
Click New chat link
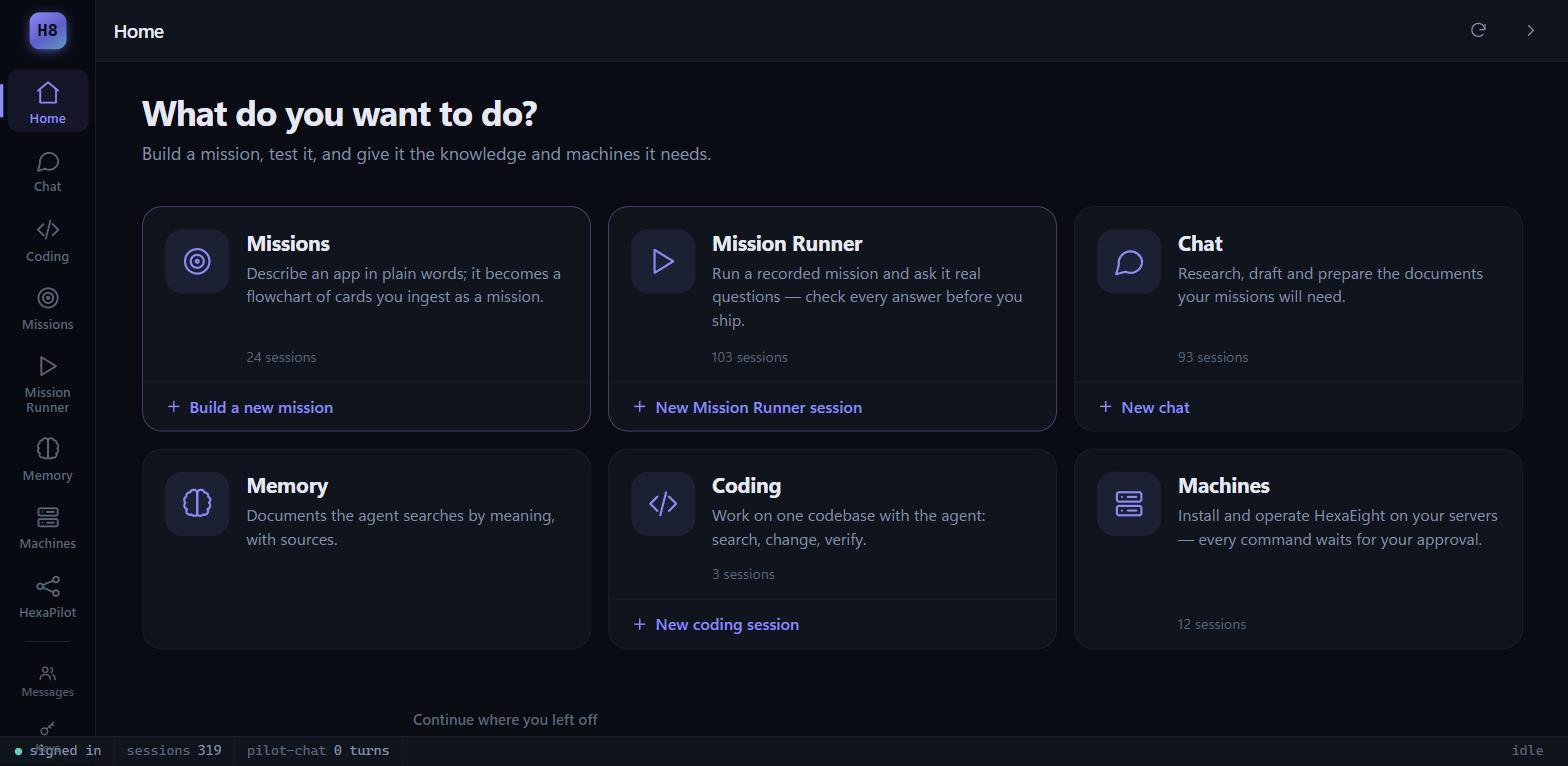(1144, 407)
